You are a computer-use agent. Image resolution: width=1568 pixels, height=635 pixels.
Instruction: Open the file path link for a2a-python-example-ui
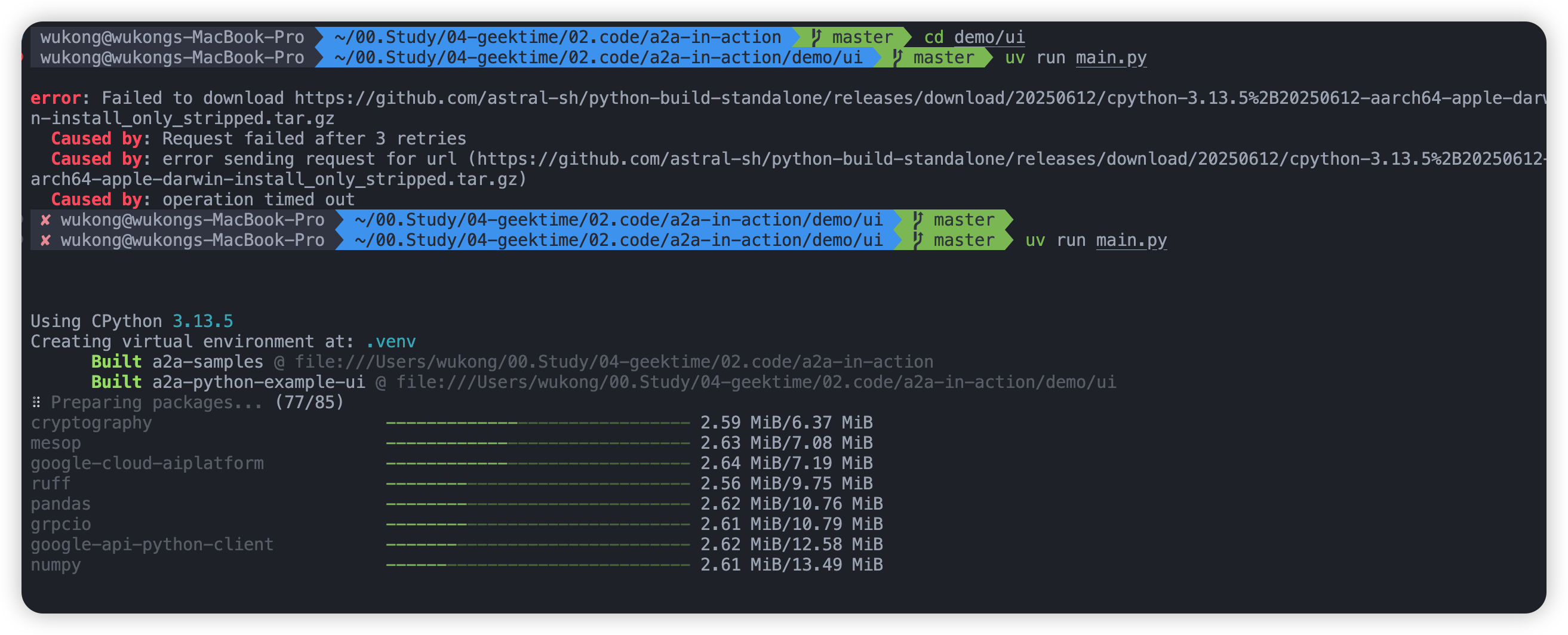point(756,383)
